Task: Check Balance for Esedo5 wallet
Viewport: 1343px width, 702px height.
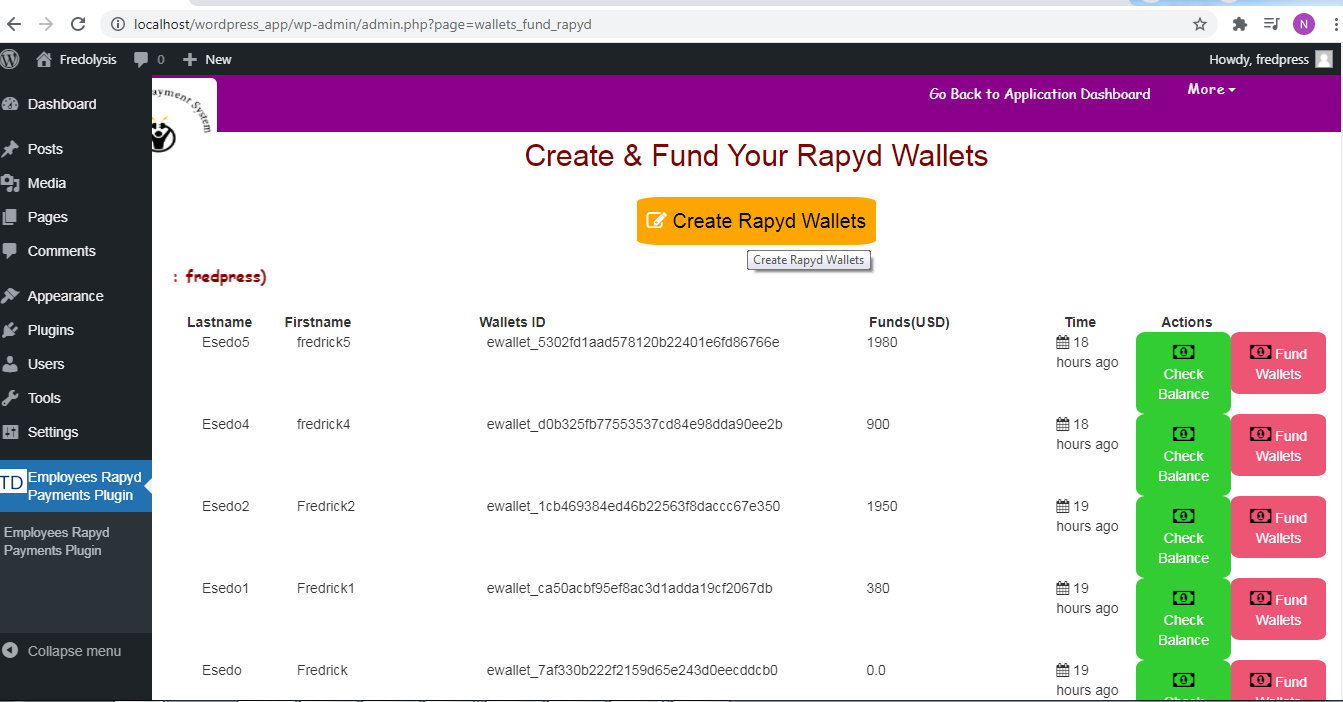Action: (x=1183, y=373)
